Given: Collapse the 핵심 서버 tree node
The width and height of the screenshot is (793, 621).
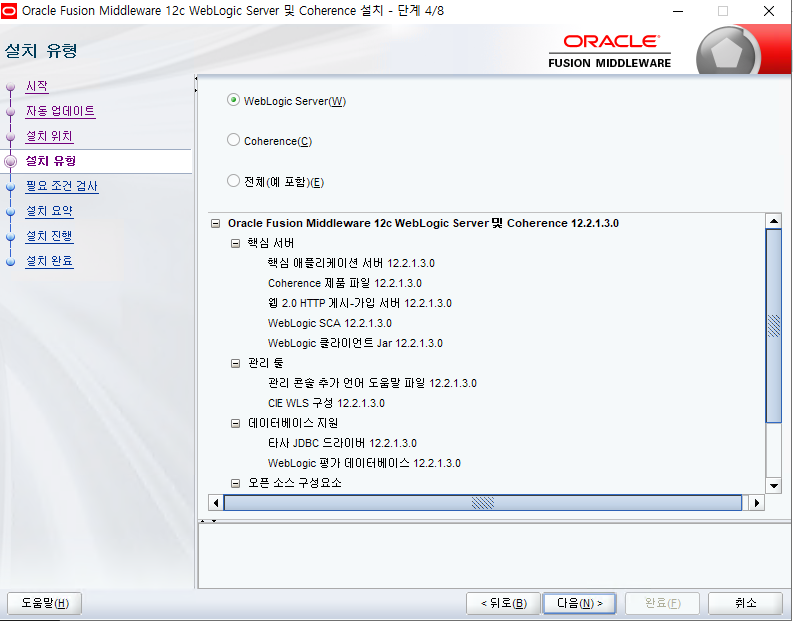Looking at the screenshot, I should tap(235, 243).
